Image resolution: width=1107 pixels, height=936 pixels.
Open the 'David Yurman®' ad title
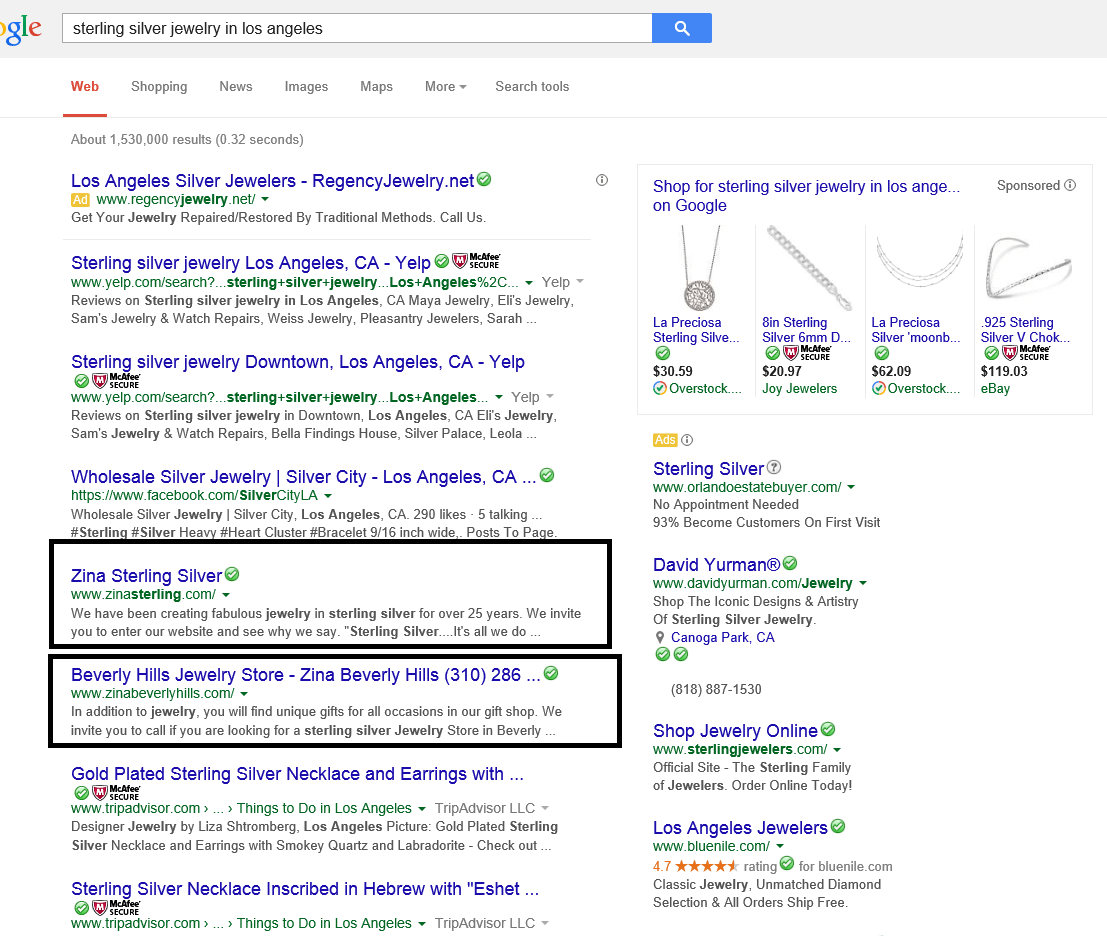(x=717, y=565)
